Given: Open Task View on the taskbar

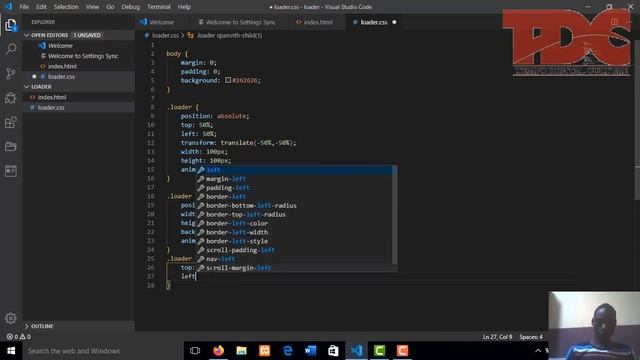Looking at the screenshot, I should tap(195, 351).
